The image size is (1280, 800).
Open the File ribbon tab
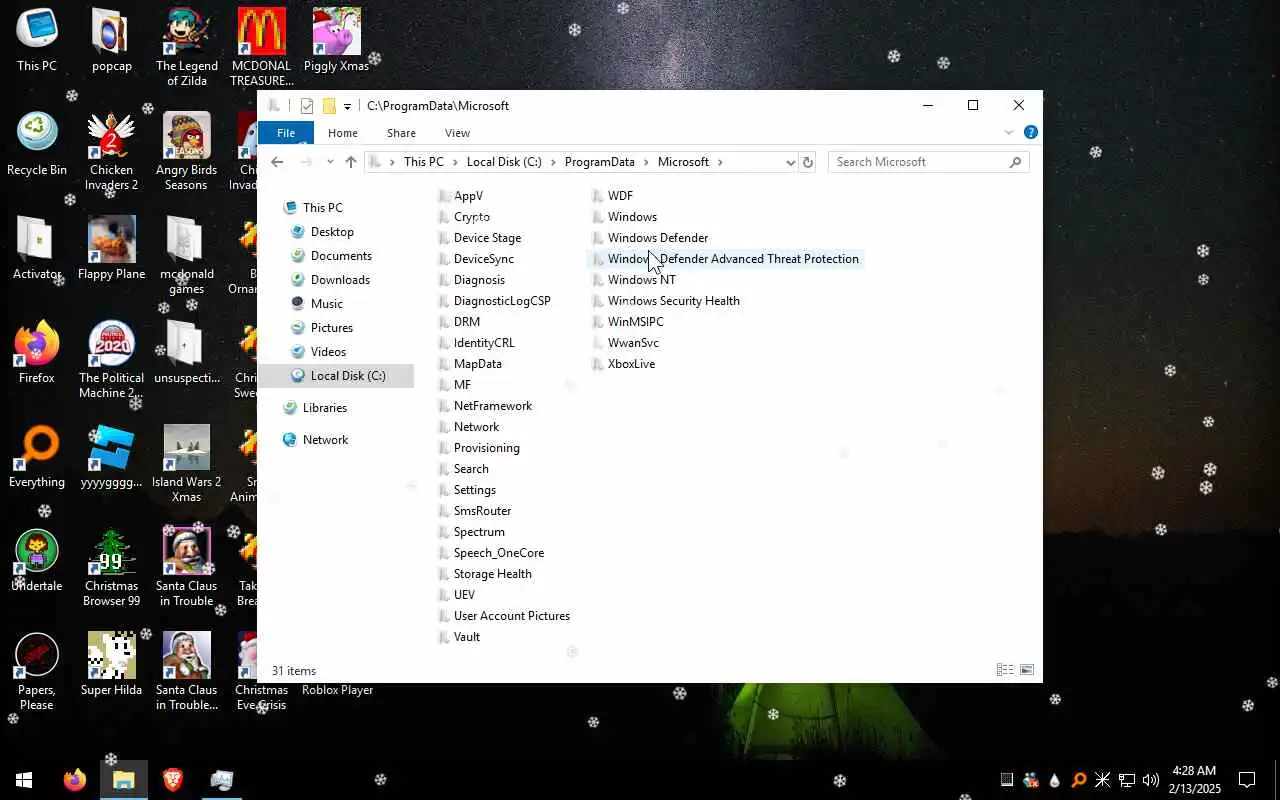pyautogui.click(x=286, y=133)
